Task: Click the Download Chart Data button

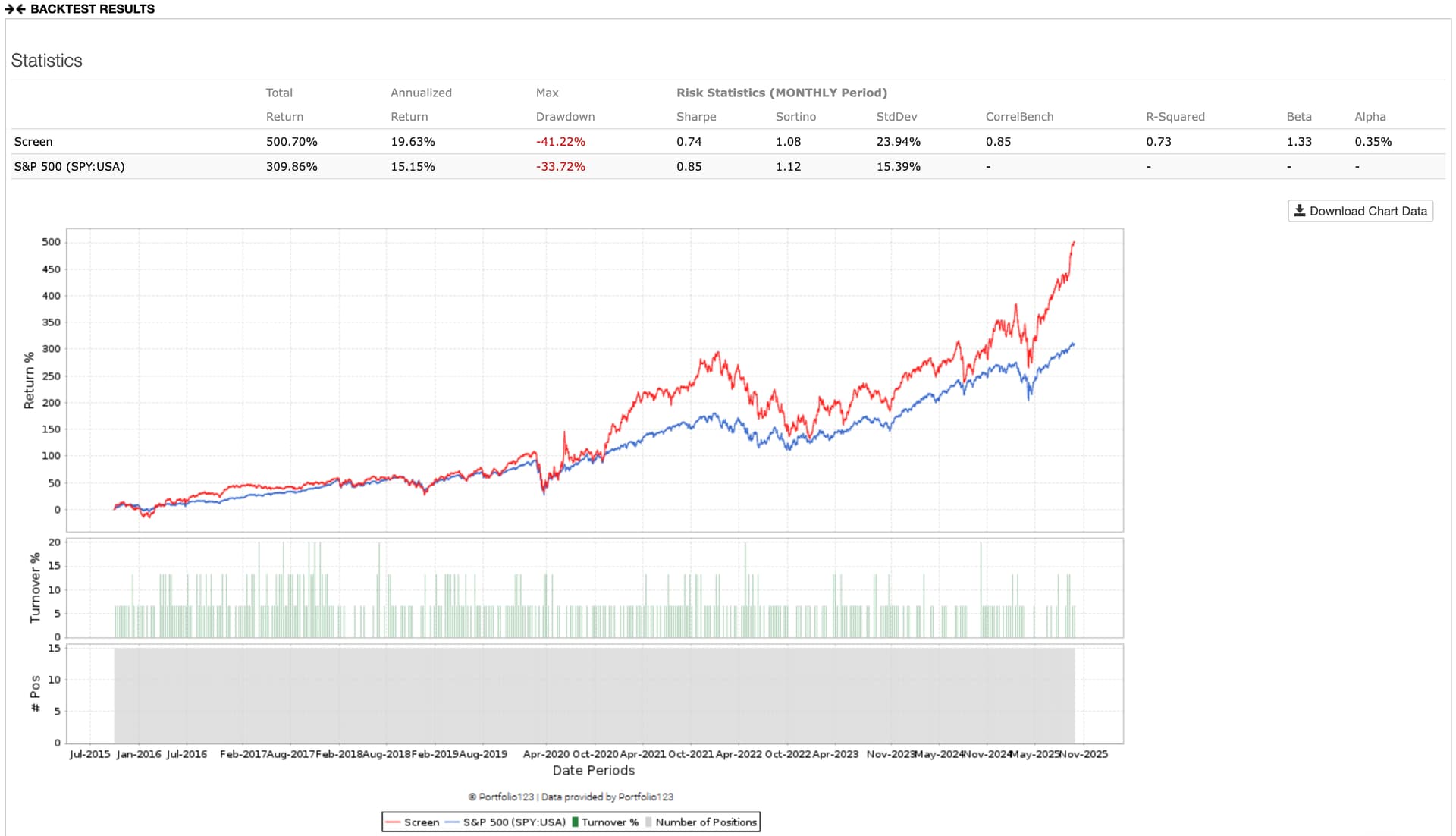Action: [x=1360, y=211]
